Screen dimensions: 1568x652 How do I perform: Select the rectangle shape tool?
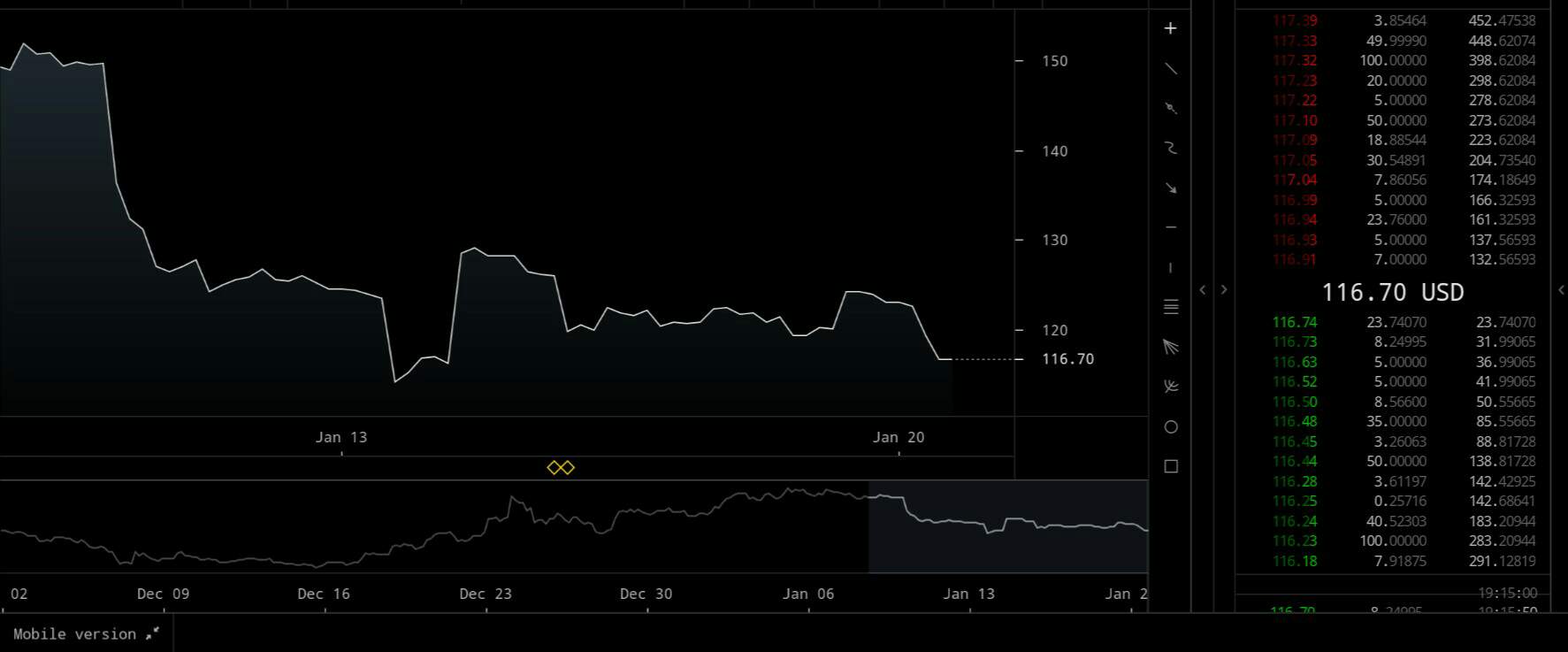pyautogui.click(x=1170, y=466)
